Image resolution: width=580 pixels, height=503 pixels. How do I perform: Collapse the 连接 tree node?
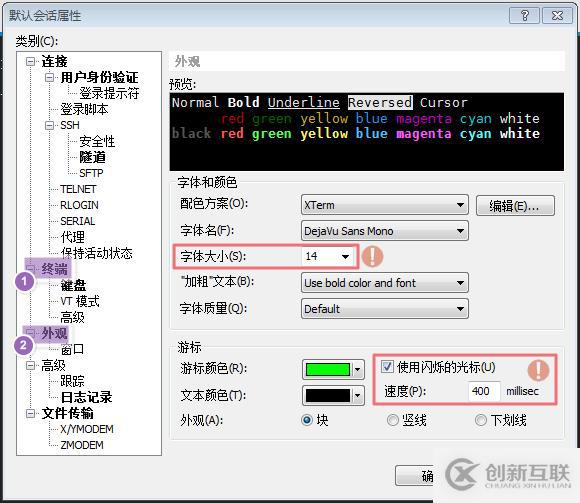tap(30, 61)
